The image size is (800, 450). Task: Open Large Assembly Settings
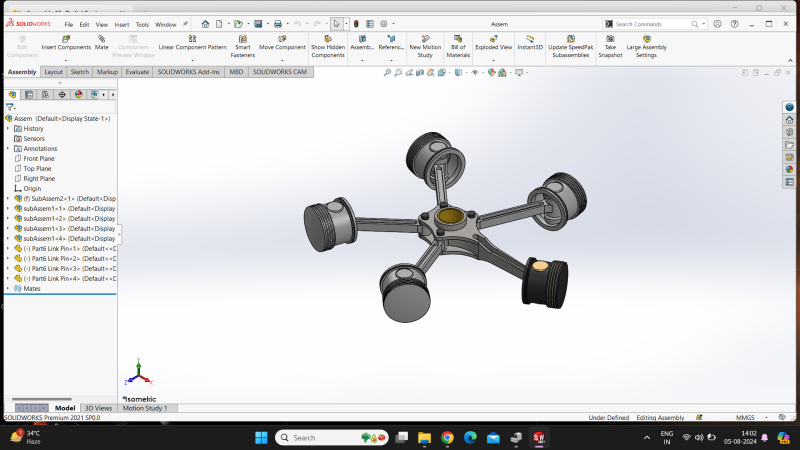(646, 46)
